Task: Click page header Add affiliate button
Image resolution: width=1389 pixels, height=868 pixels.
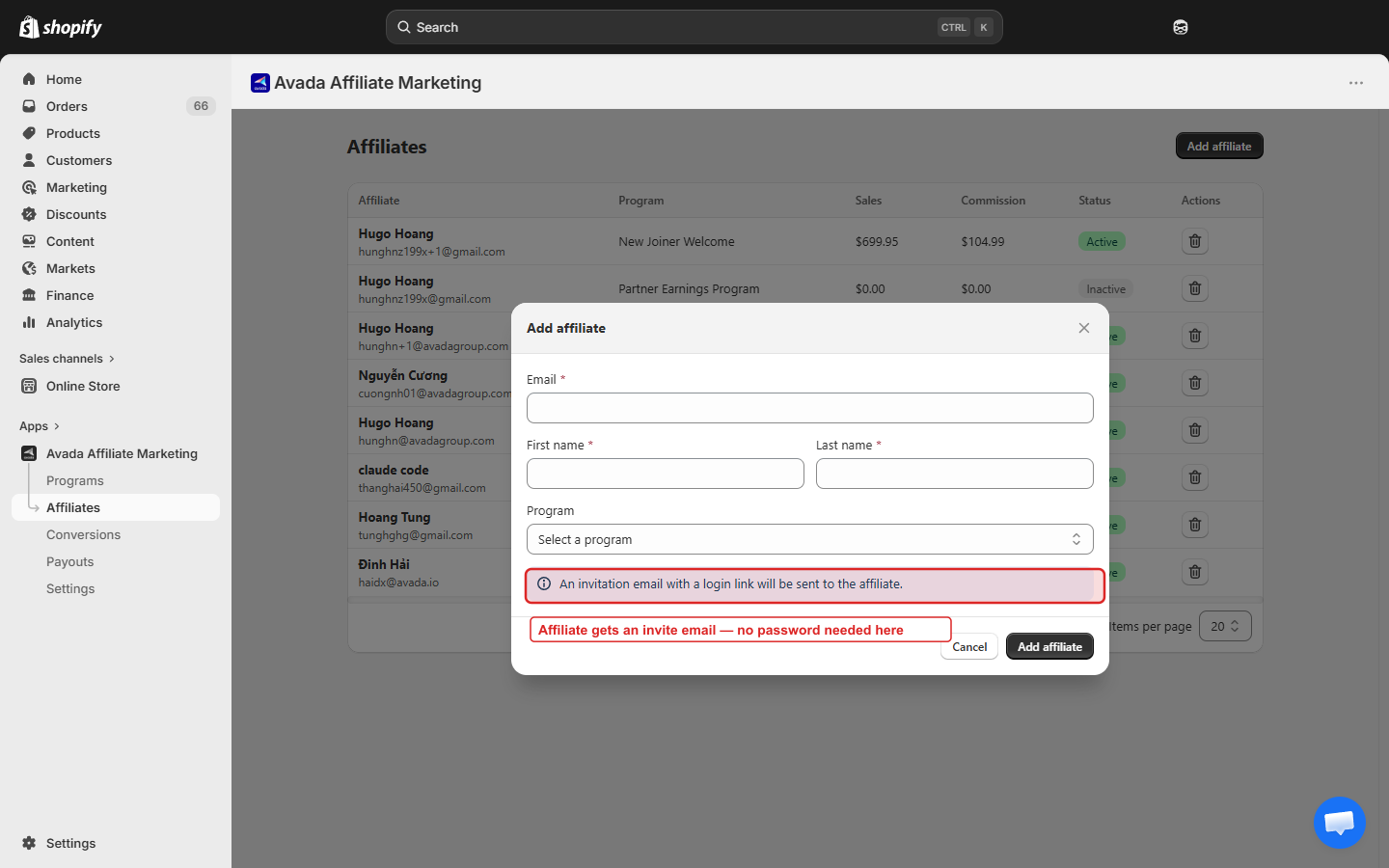Action: point(1219,146)
